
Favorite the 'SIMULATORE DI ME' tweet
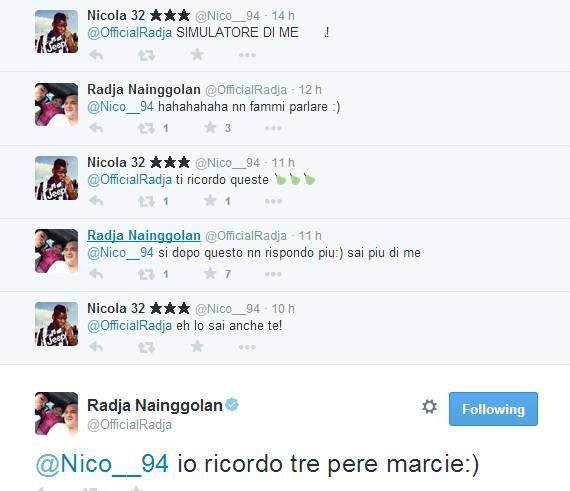pyautogui.click(x=197, y=55)
